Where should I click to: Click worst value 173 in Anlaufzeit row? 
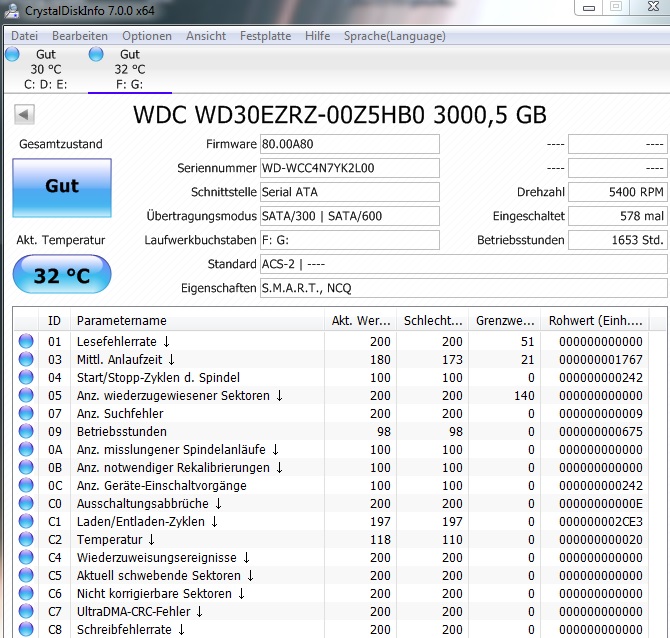[452, 359]
